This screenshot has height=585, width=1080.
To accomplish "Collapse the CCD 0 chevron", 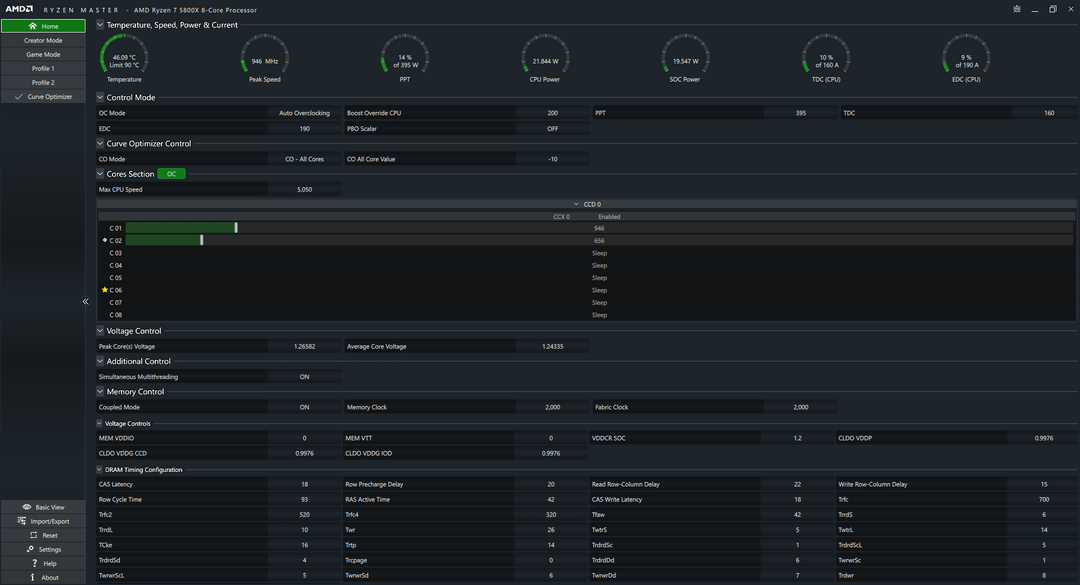I will 576,204.
